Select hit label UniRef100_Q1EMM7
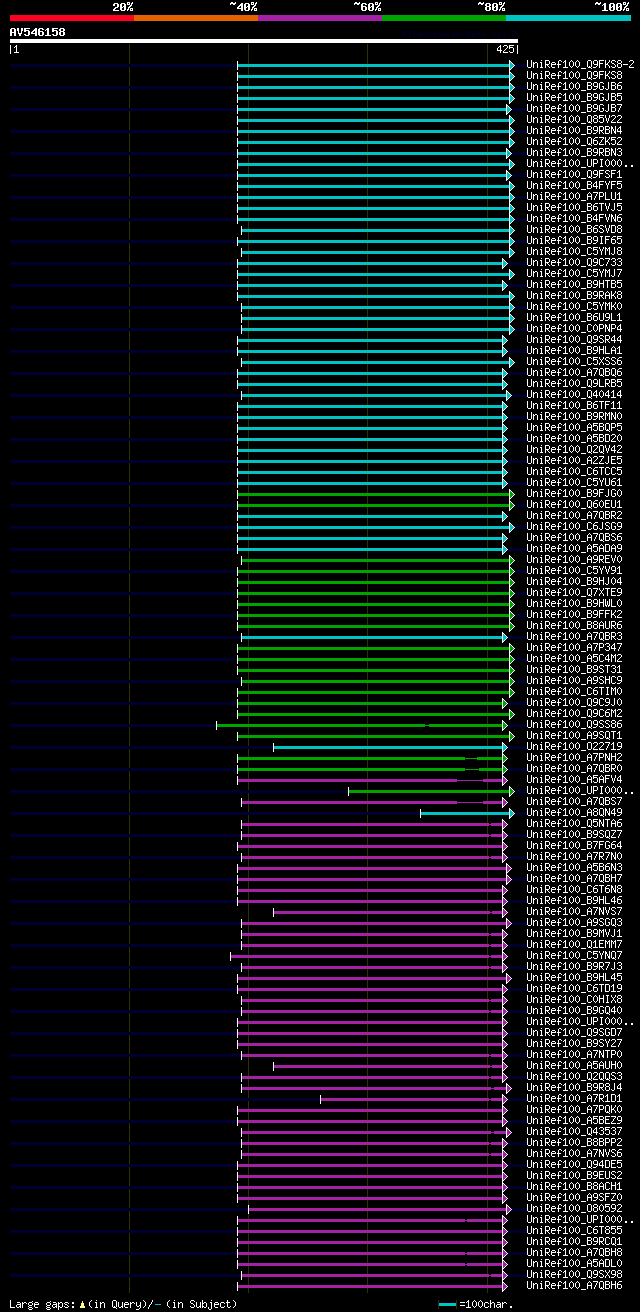640x1312 pixels. [575, 944]
